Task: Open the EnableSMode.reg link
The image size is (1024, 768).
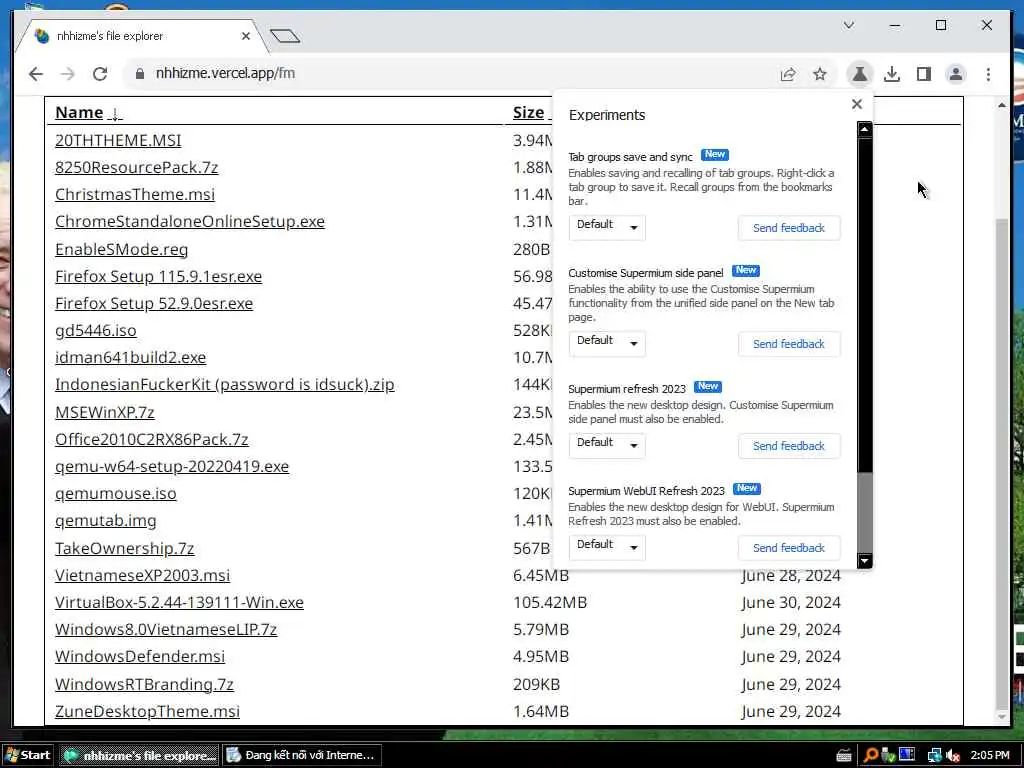Action: click(x=121, y=249)
